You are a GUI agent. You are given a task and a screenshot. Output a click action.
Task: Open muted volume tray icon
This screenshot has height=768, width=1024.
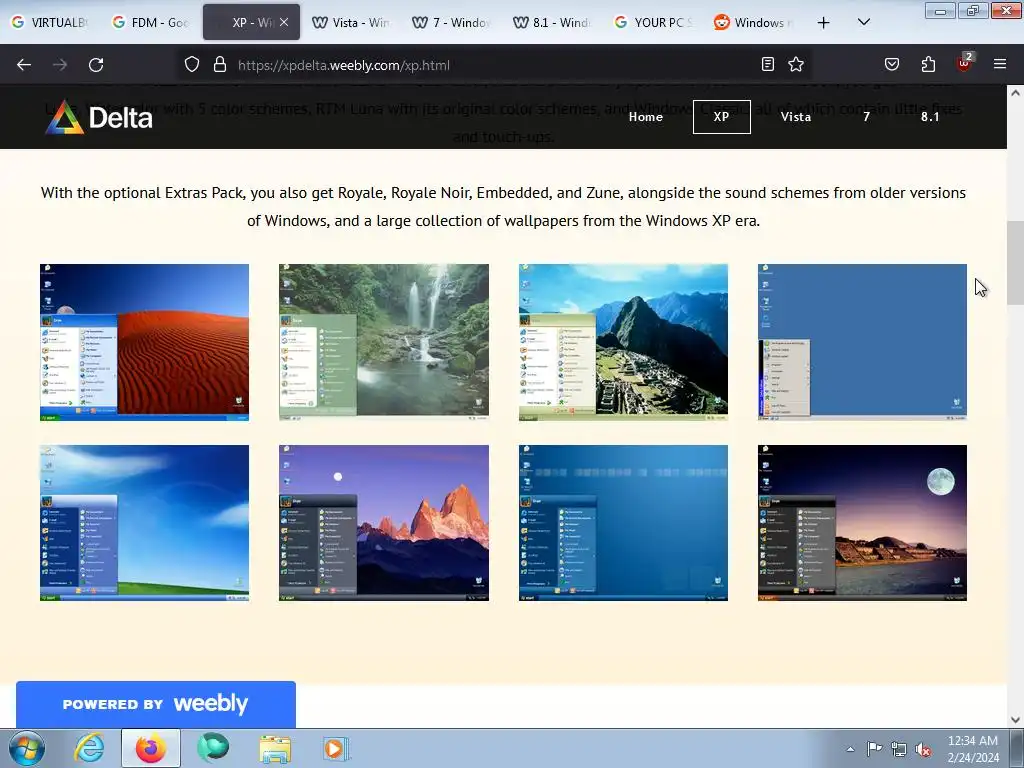point(923,749)
